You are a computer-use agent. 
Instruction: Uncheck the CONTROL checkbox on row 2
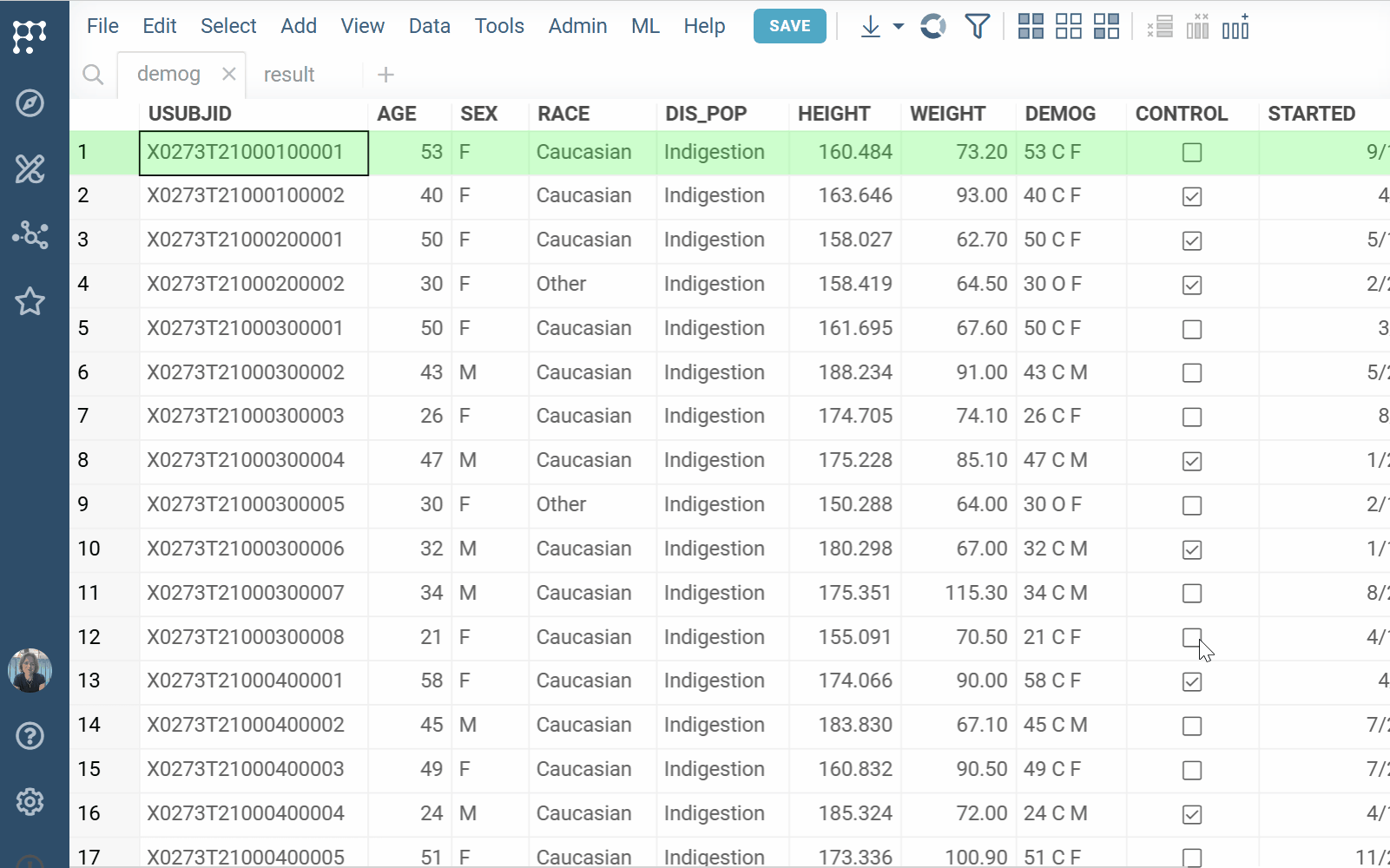tap(1191, 197)
